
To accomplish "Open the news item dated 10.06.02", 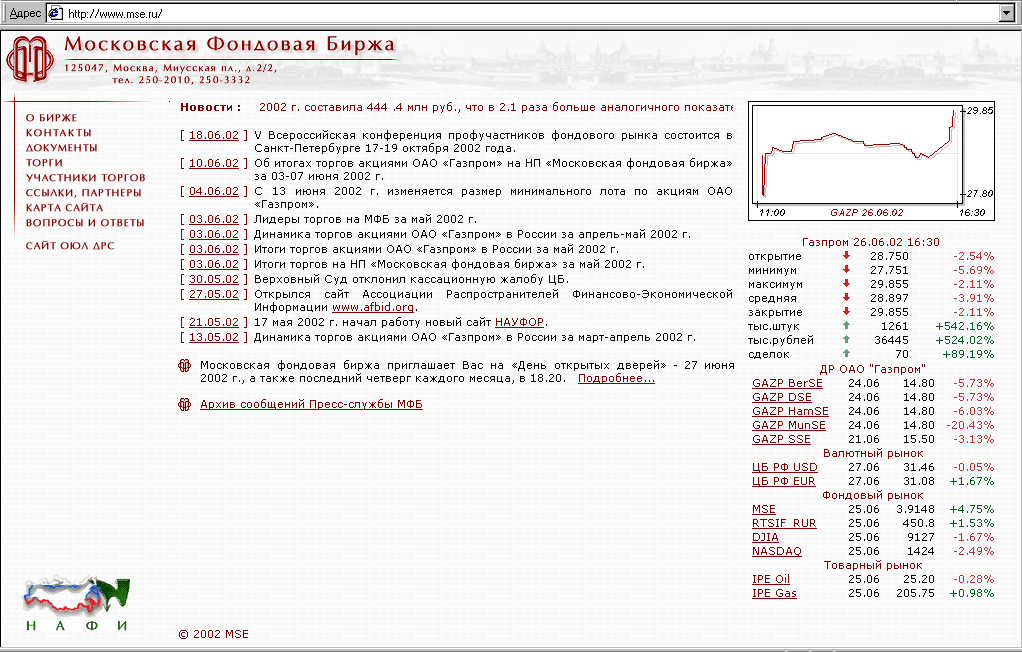I will coord(214,164).
